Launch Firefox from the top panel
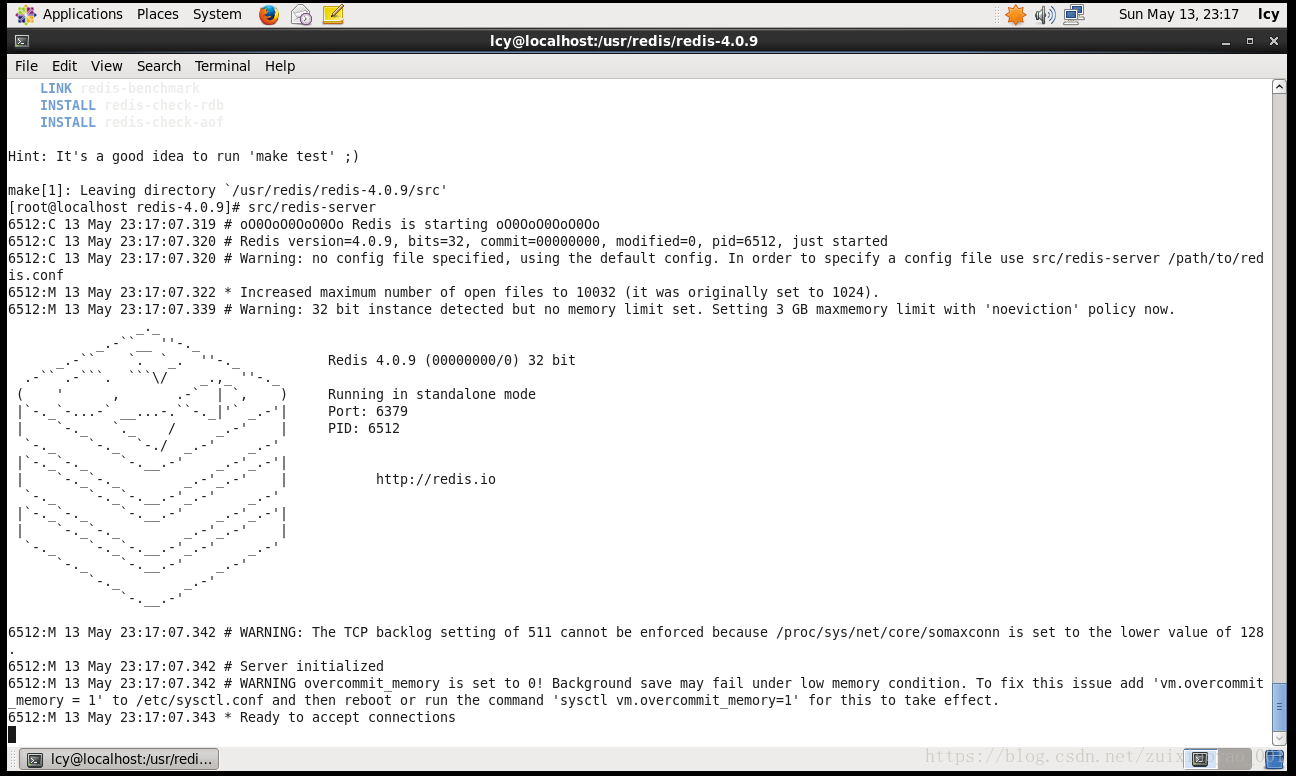The width and height of the screenshot is (1296, 776). click(x=269, y=14)
